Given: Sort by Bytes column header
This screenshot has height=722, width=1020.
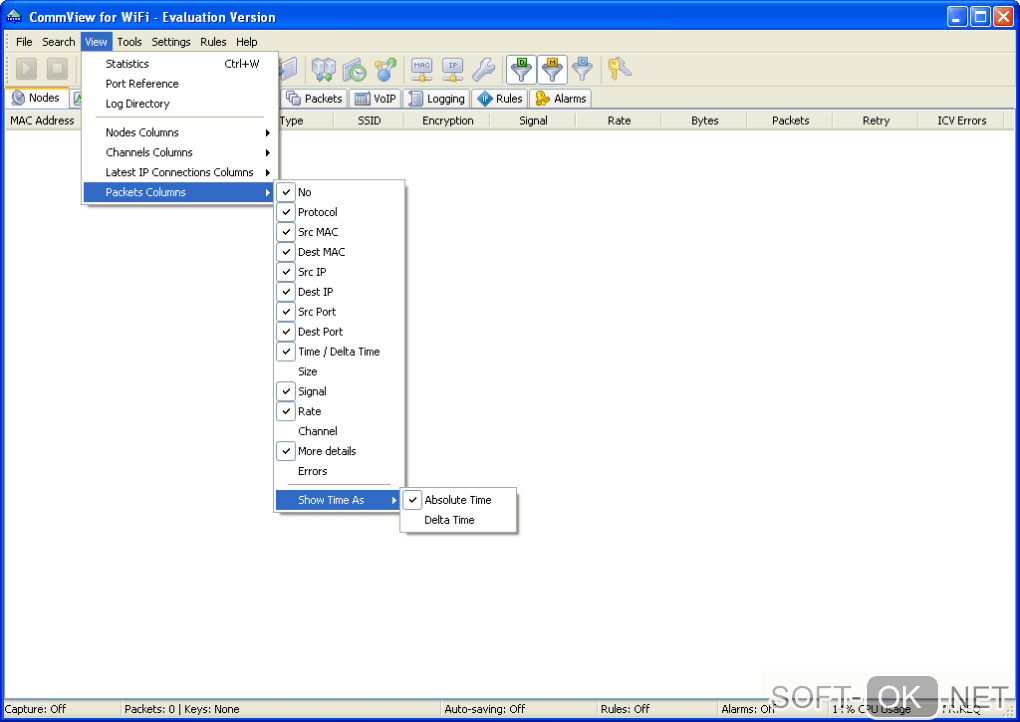Looking at the screenshot, I should click(705, 120).
